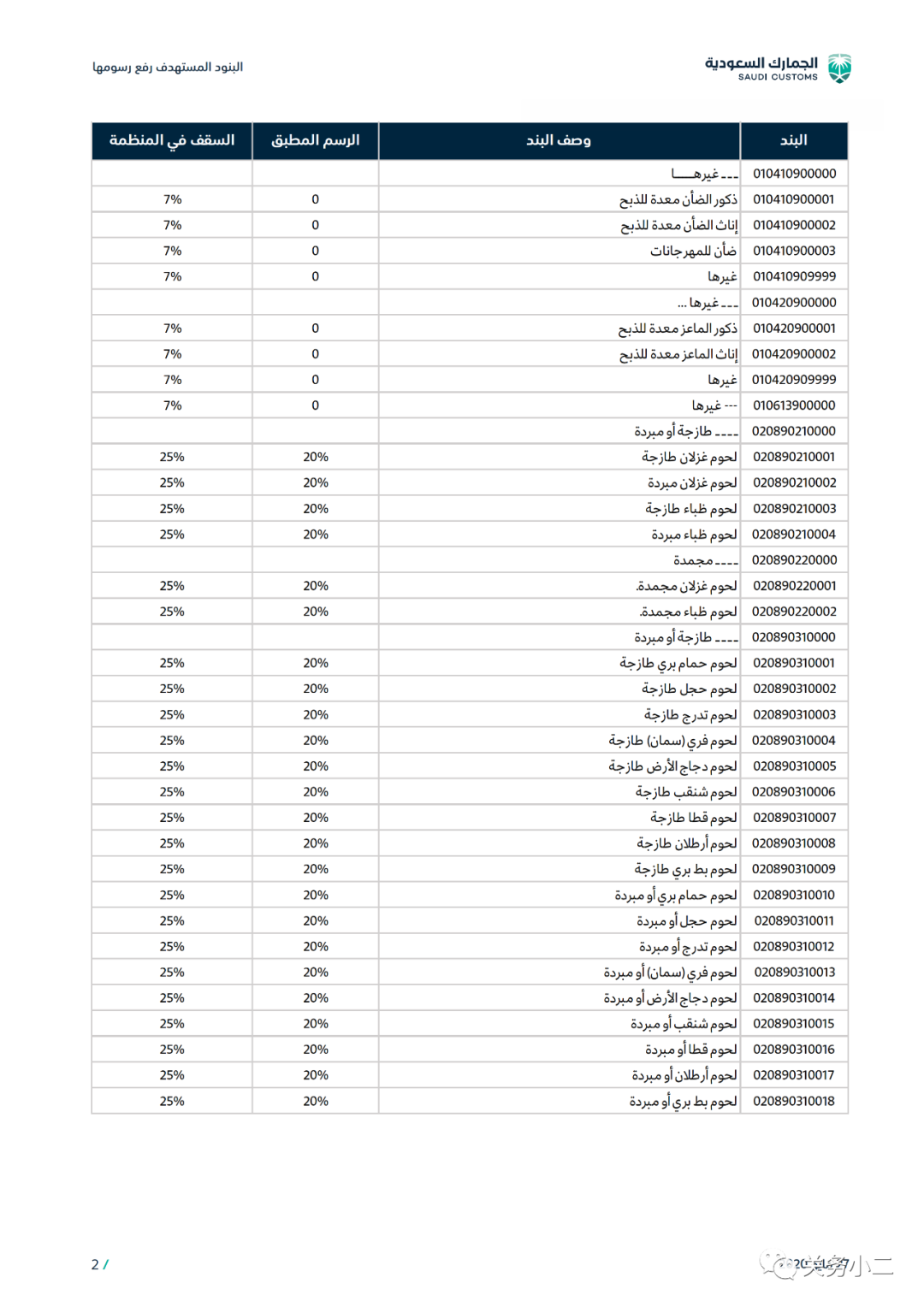Click the Arabic page title in the top-left header

coord(168,67)
